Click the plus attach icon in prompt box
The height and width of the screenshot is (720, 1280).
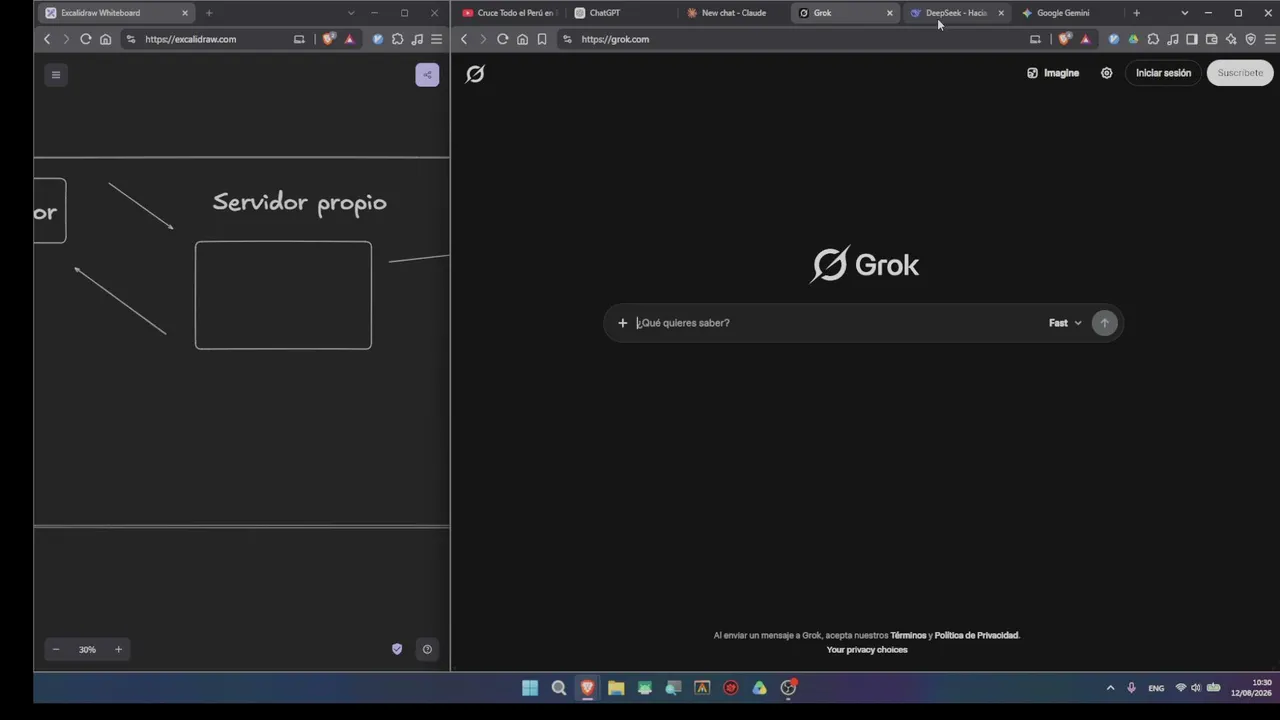[x=622, y=323]
